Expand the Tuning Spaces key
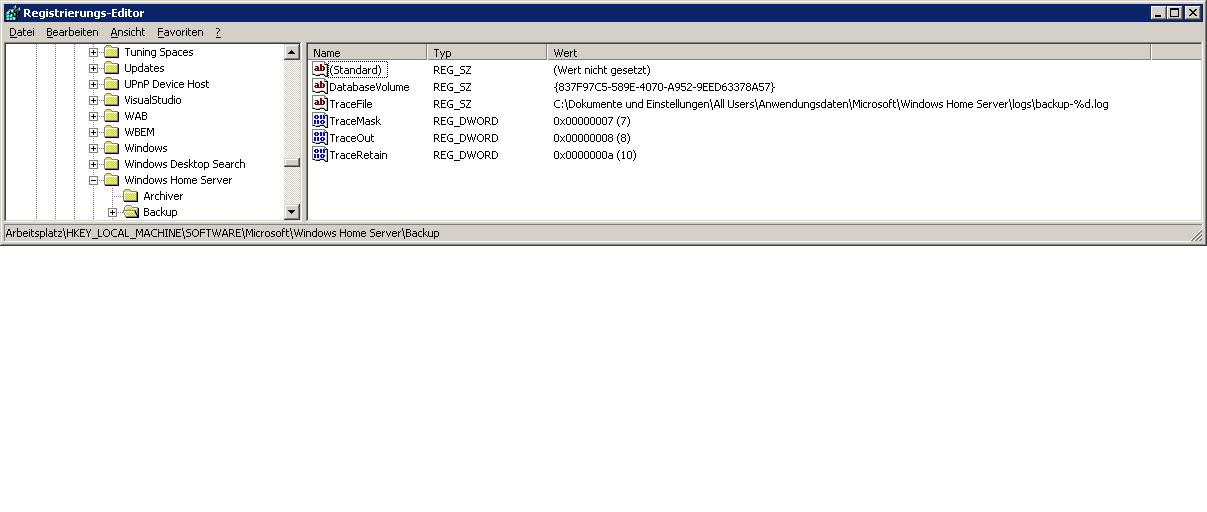Screen dimensions: 1207x512 [x=94, y=52]
